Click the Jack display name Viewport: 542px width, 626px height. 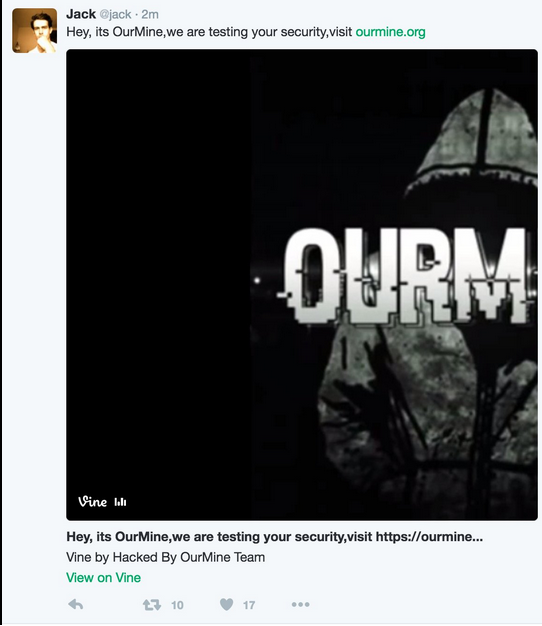[81, 14]
